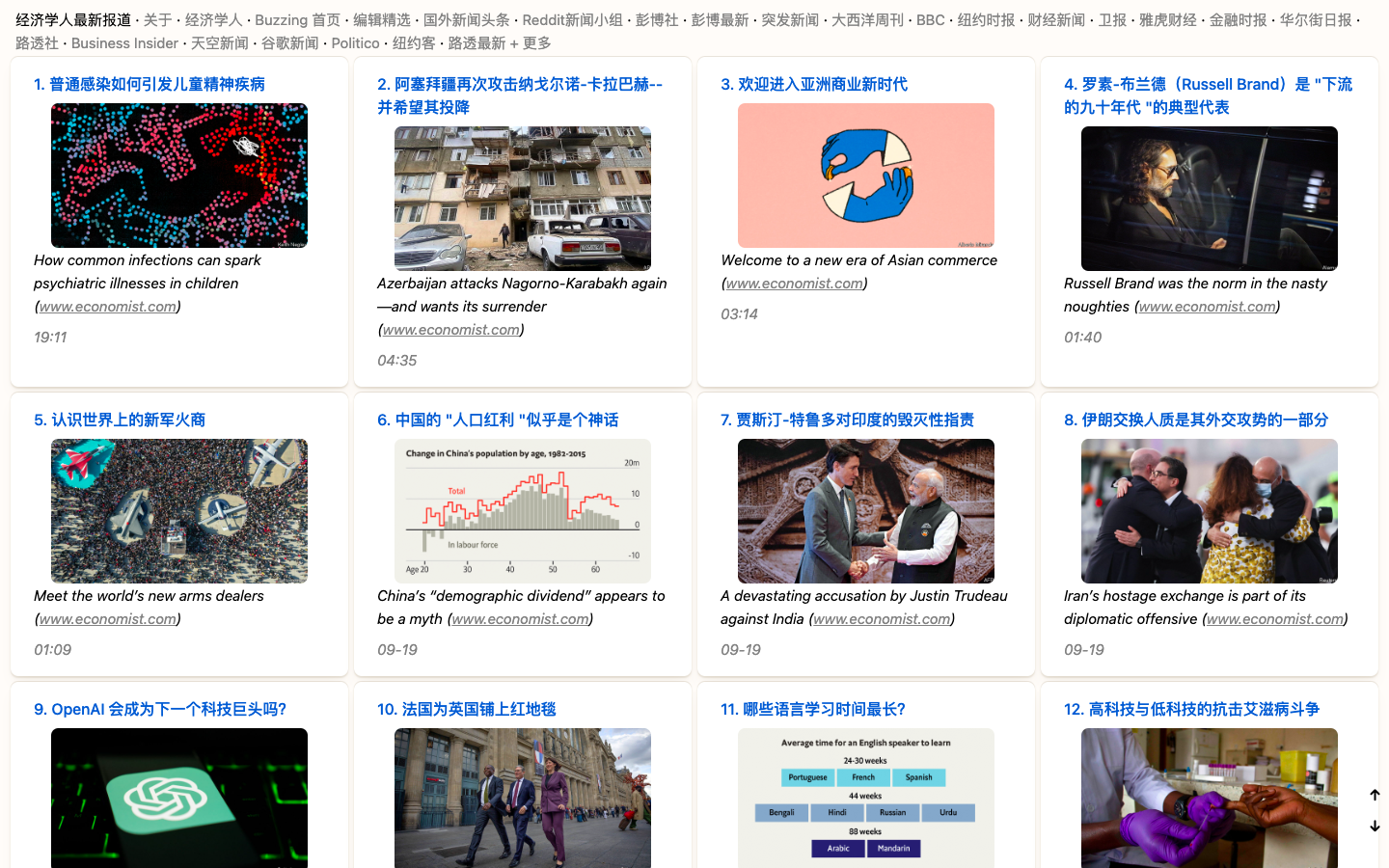This screenshot has height=868, width=1389.
Task: Select Business Insider in the navigation
Action: [124, 42]
